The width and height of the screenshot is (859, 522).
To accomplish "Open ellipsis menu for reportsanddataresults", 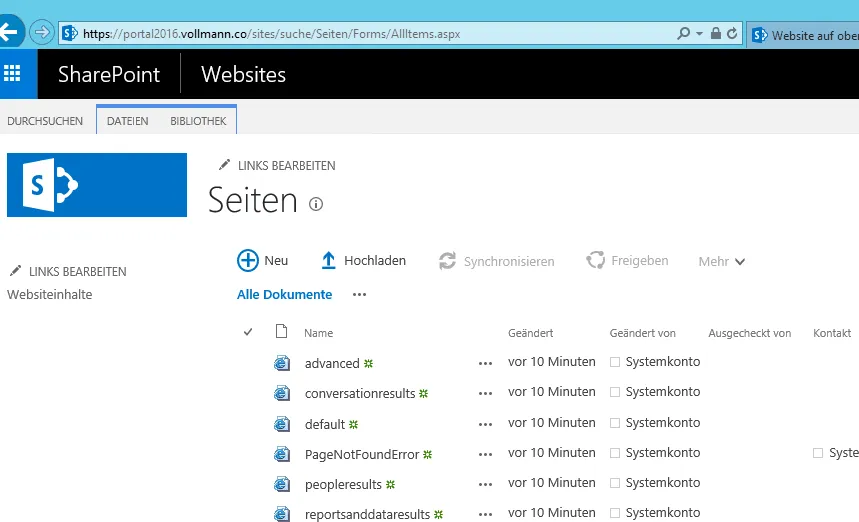I will (485, 514).
